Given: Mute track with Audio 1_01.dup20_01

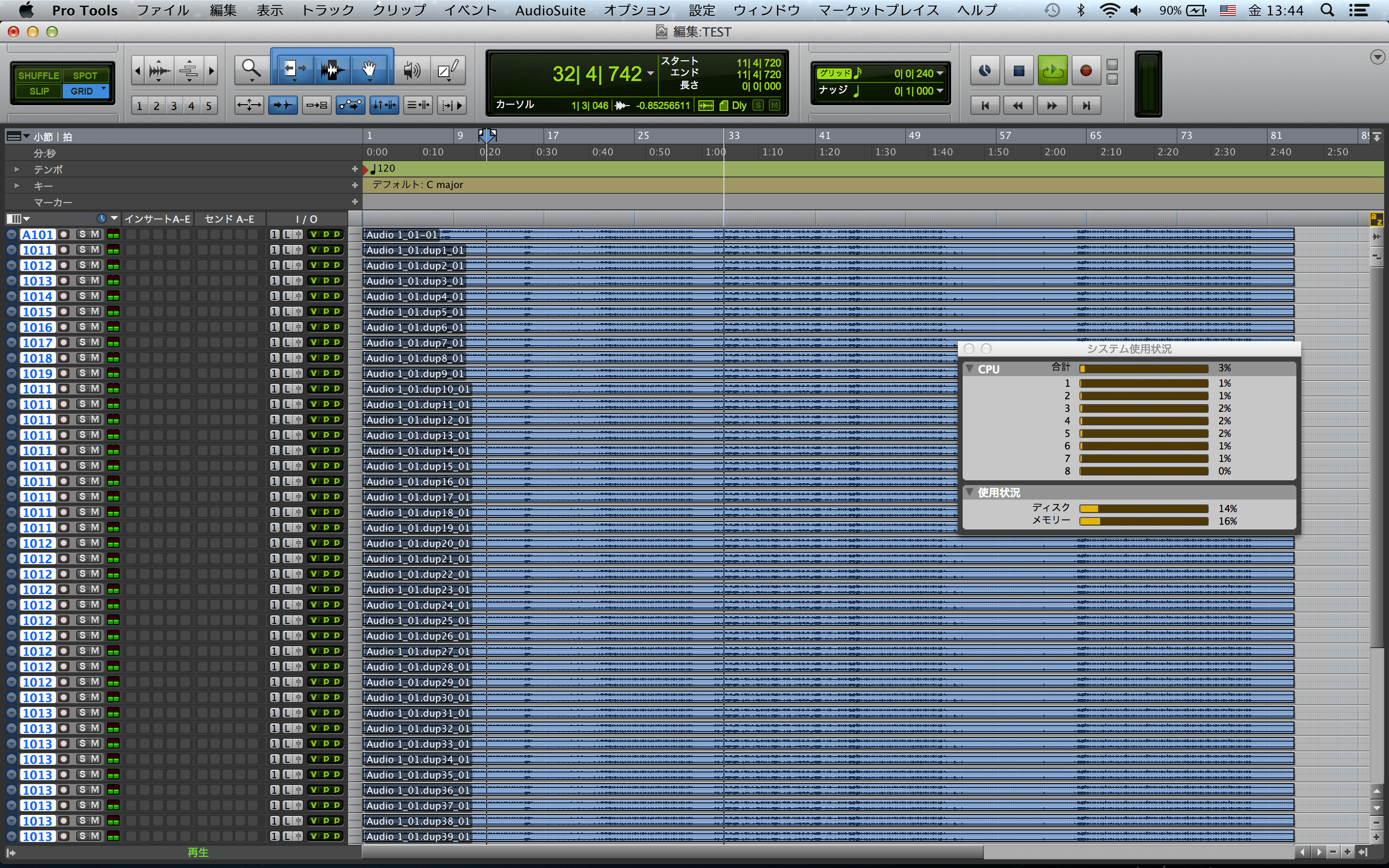Looking at the screenshot, I should [x=95, y=543].
